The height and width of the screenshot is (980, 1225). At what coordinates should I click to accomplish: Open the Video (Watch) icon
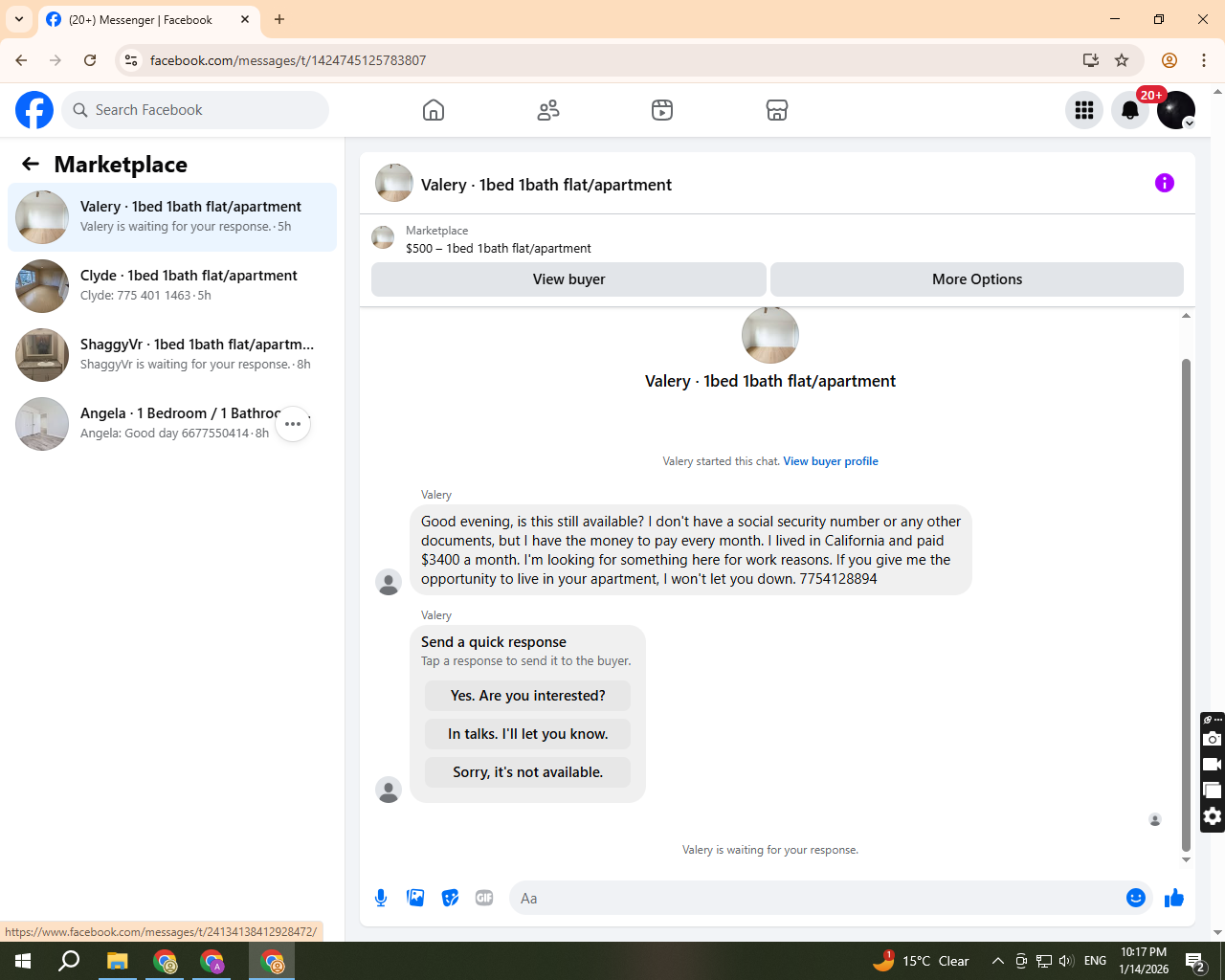tap(662, 110)
